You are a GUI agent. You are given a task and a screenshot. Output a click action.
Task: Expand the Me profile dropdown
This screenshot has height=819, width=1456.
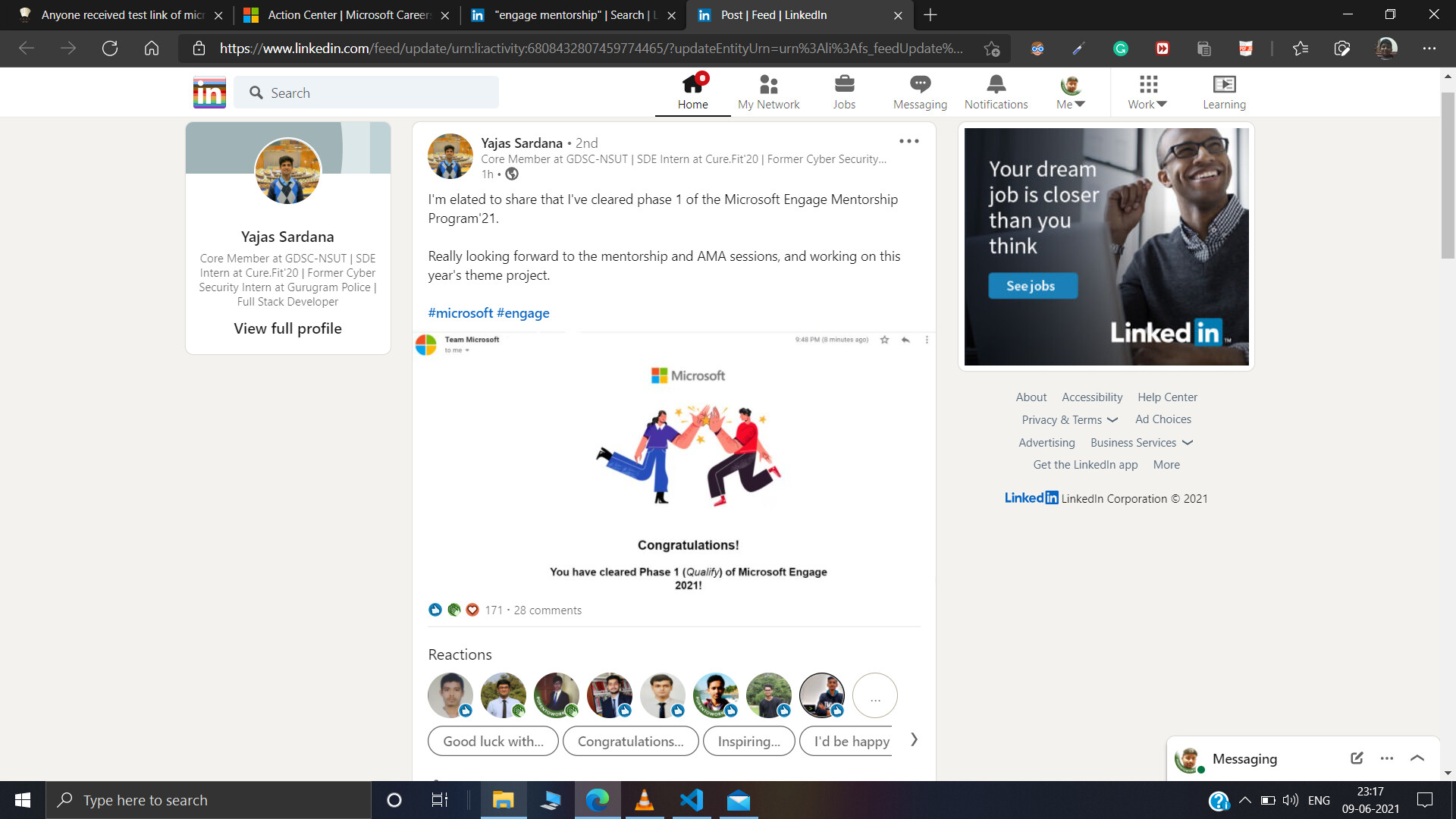coord(1071,92)
